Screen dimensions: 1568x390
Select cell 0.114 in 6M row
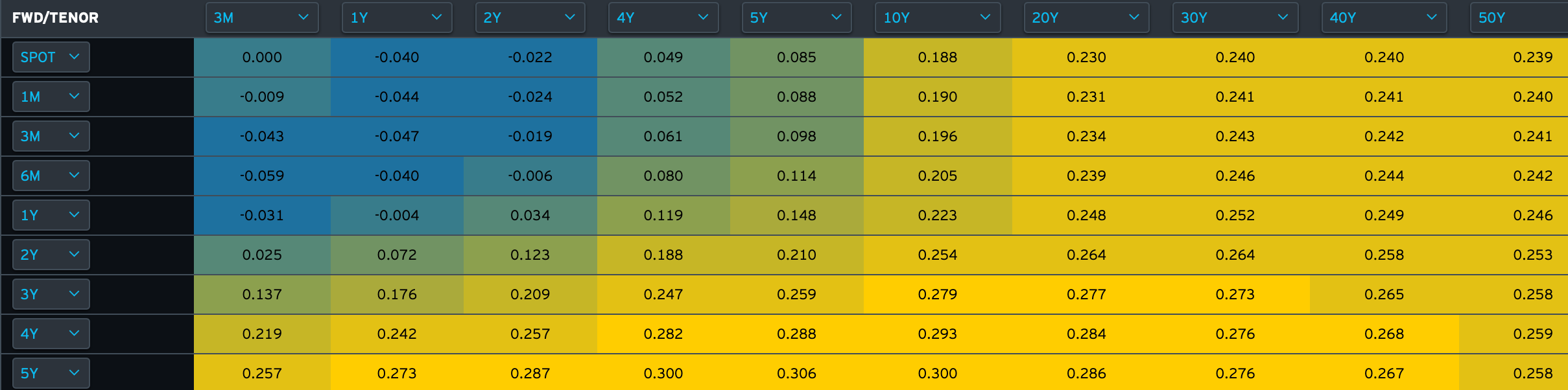797,176
